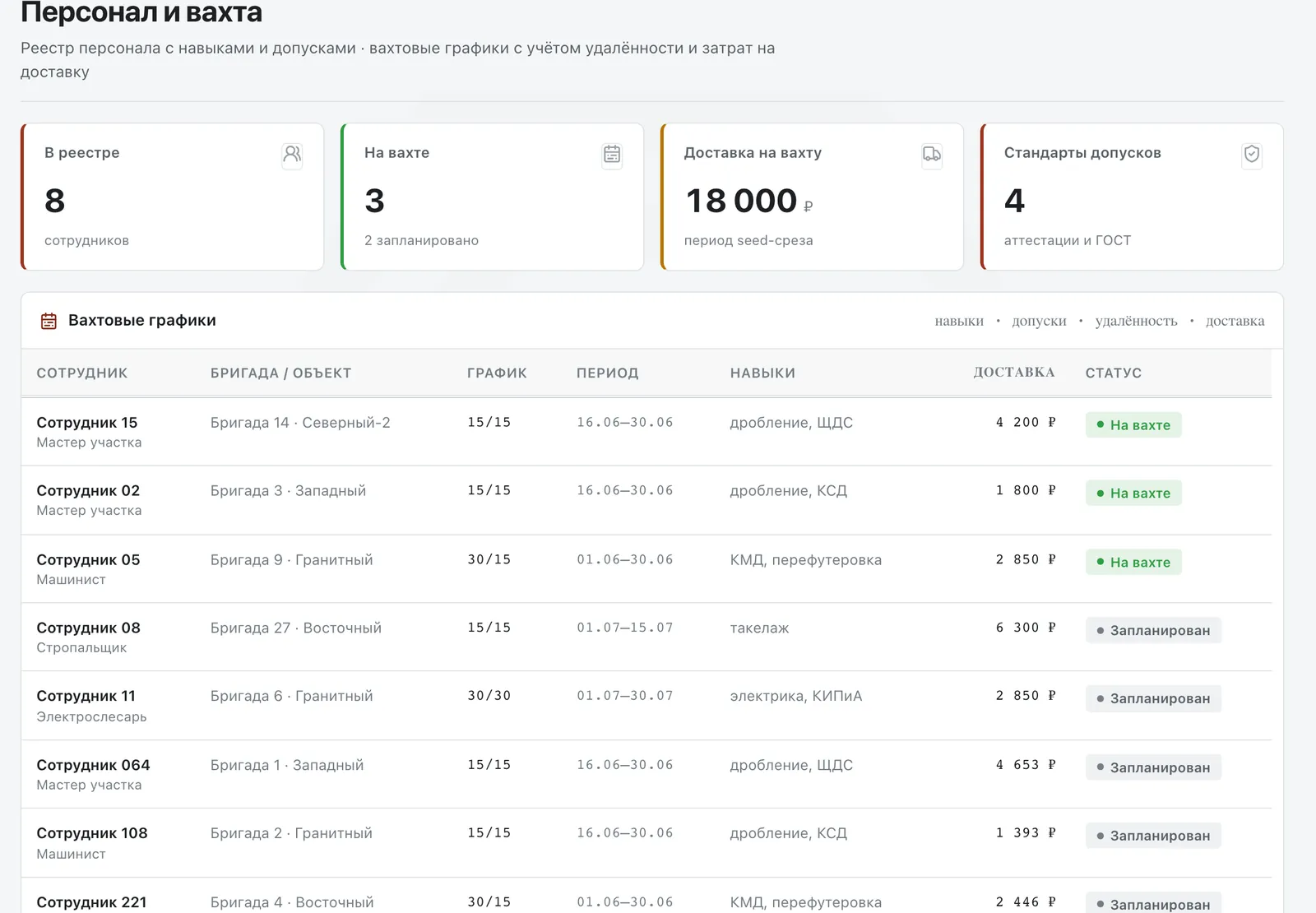Open the Сотрудник 15 row

(646, 432)
